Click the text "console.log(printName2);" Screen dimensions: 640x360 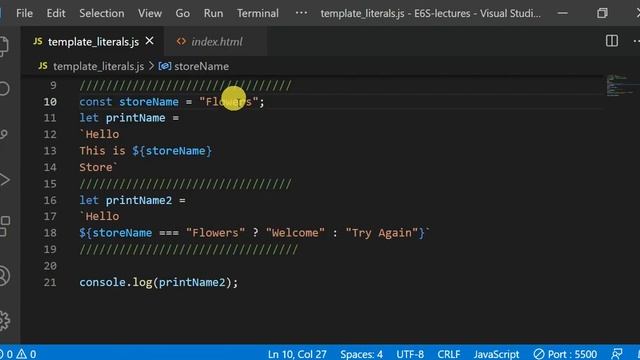click(x=158, y=282)
